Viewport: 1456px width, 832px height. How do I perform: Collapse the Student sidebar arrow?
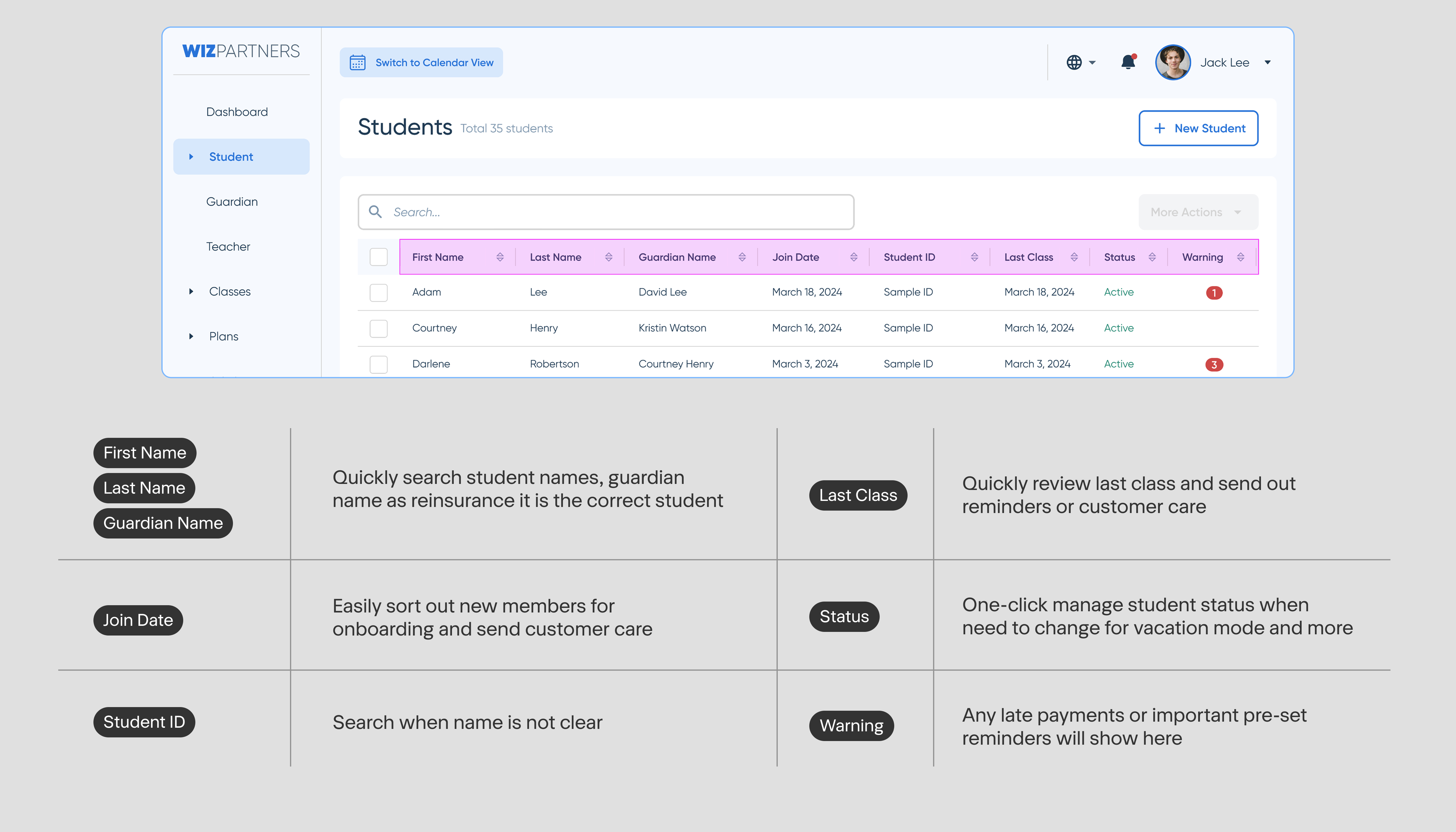(191, 156)
